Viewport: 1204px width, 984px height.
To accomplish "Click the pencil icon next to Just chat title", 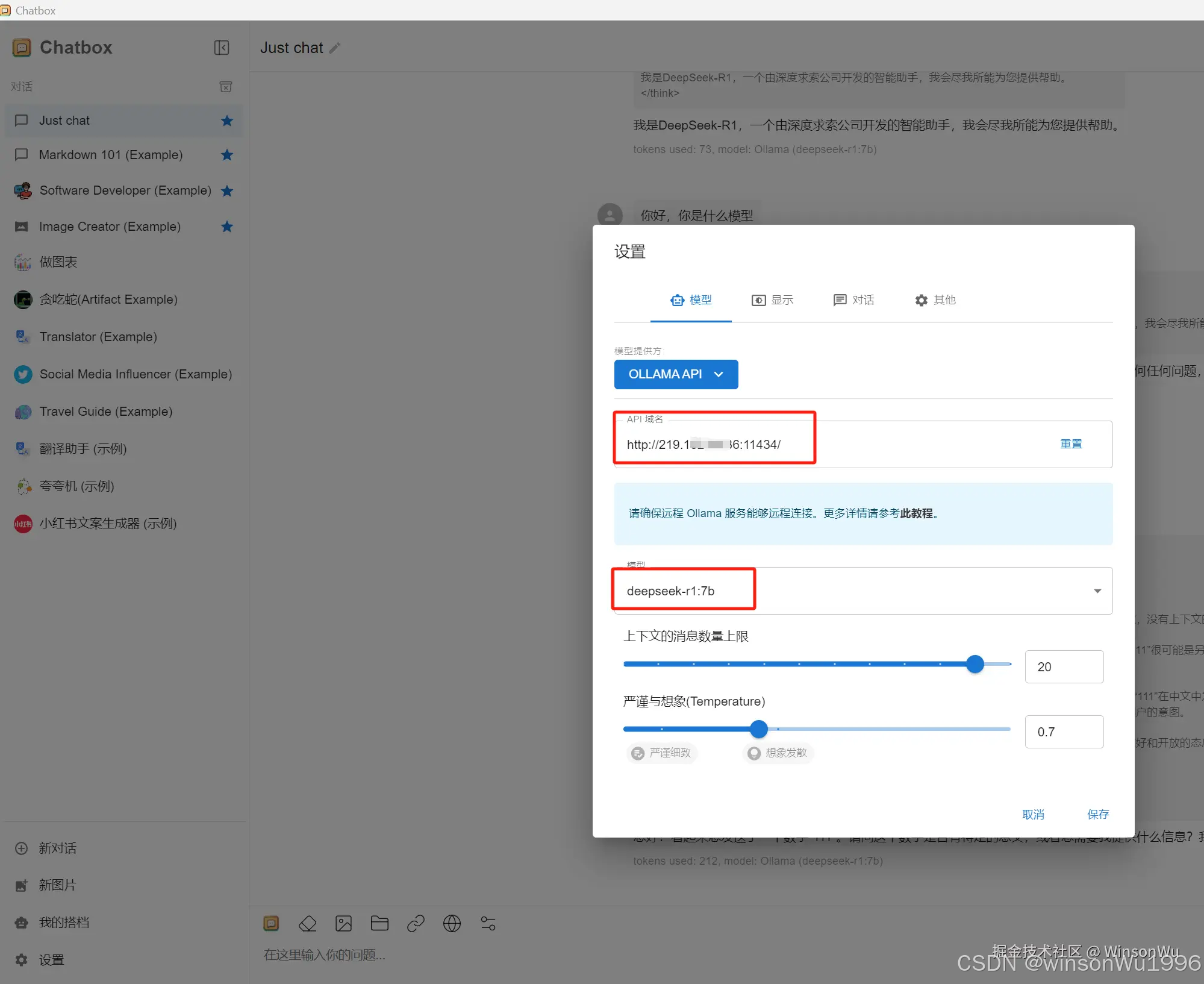I will [335, 48].
